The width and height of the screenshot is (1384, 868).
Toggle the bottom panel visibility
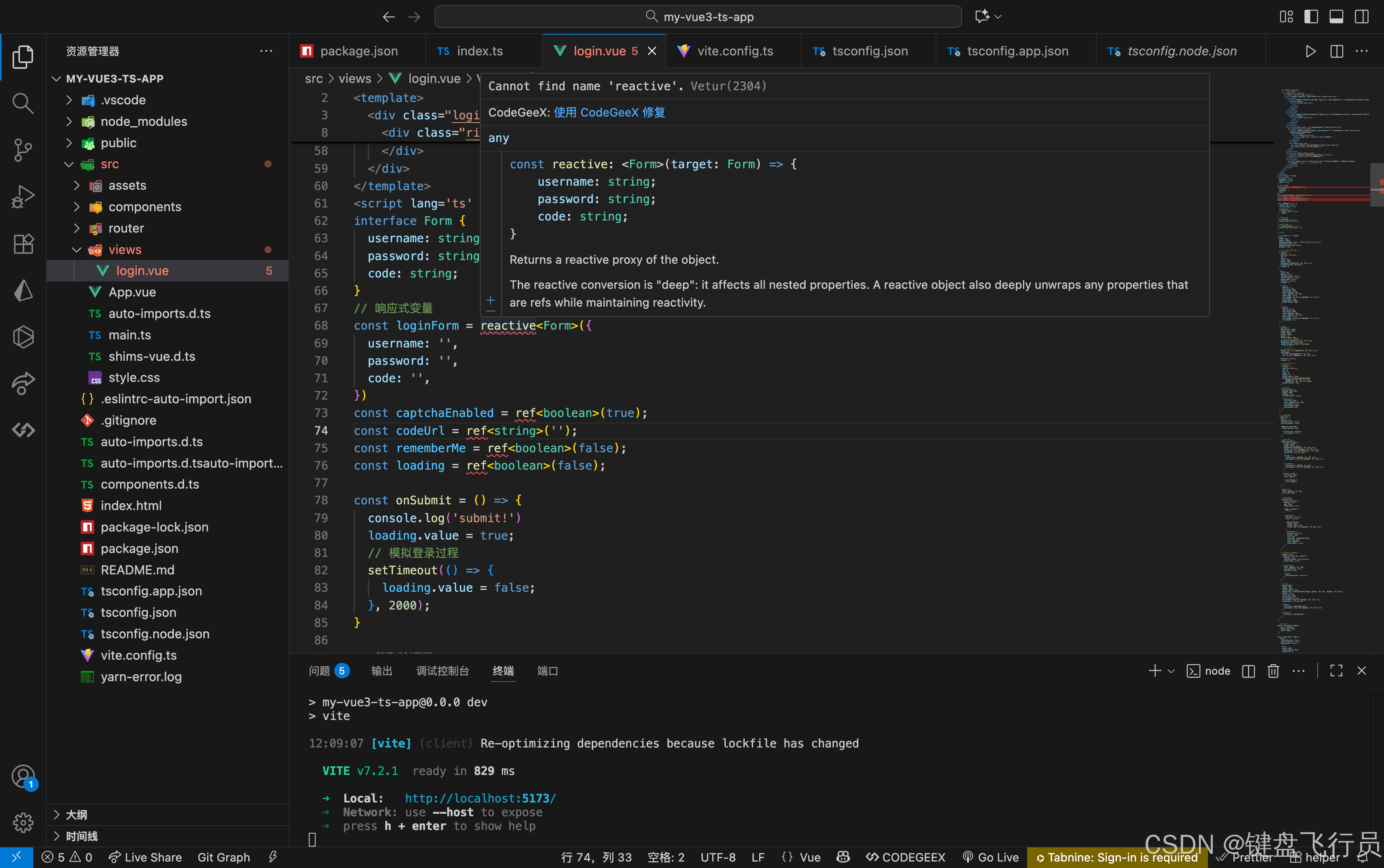click(1336, 17)
